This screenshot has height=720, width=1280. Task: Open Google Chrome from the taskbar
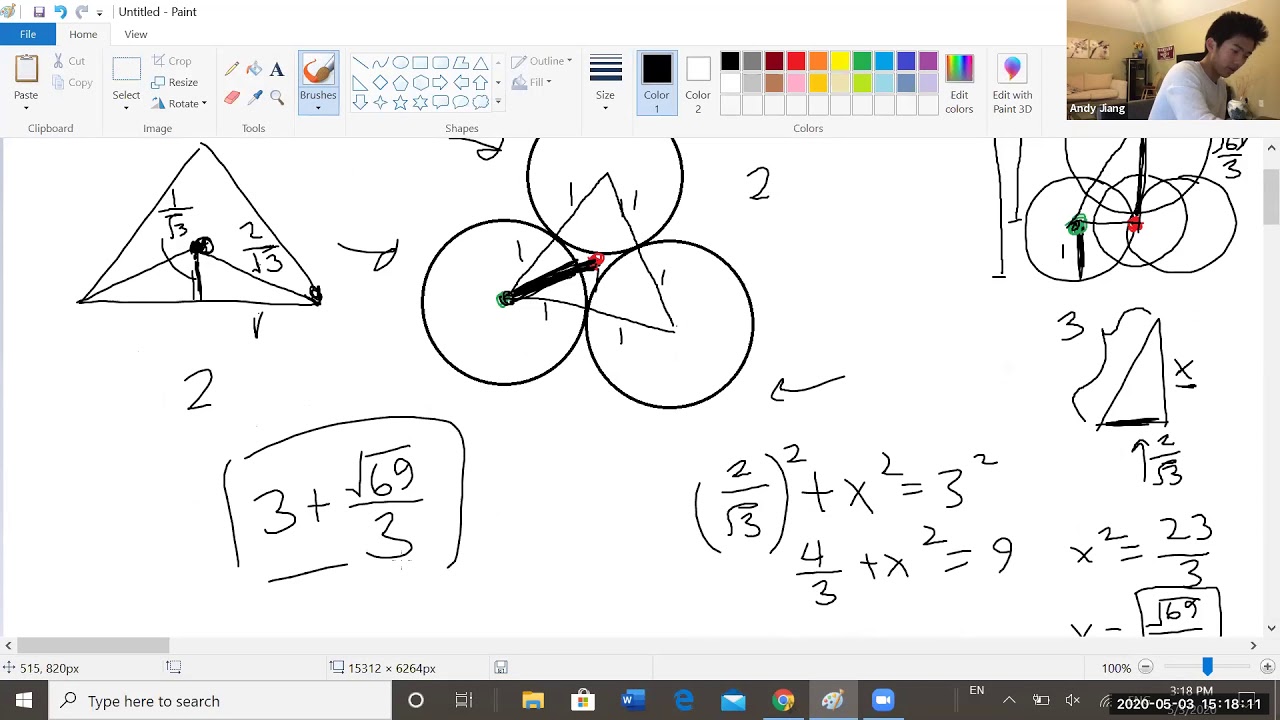point(783,700)
